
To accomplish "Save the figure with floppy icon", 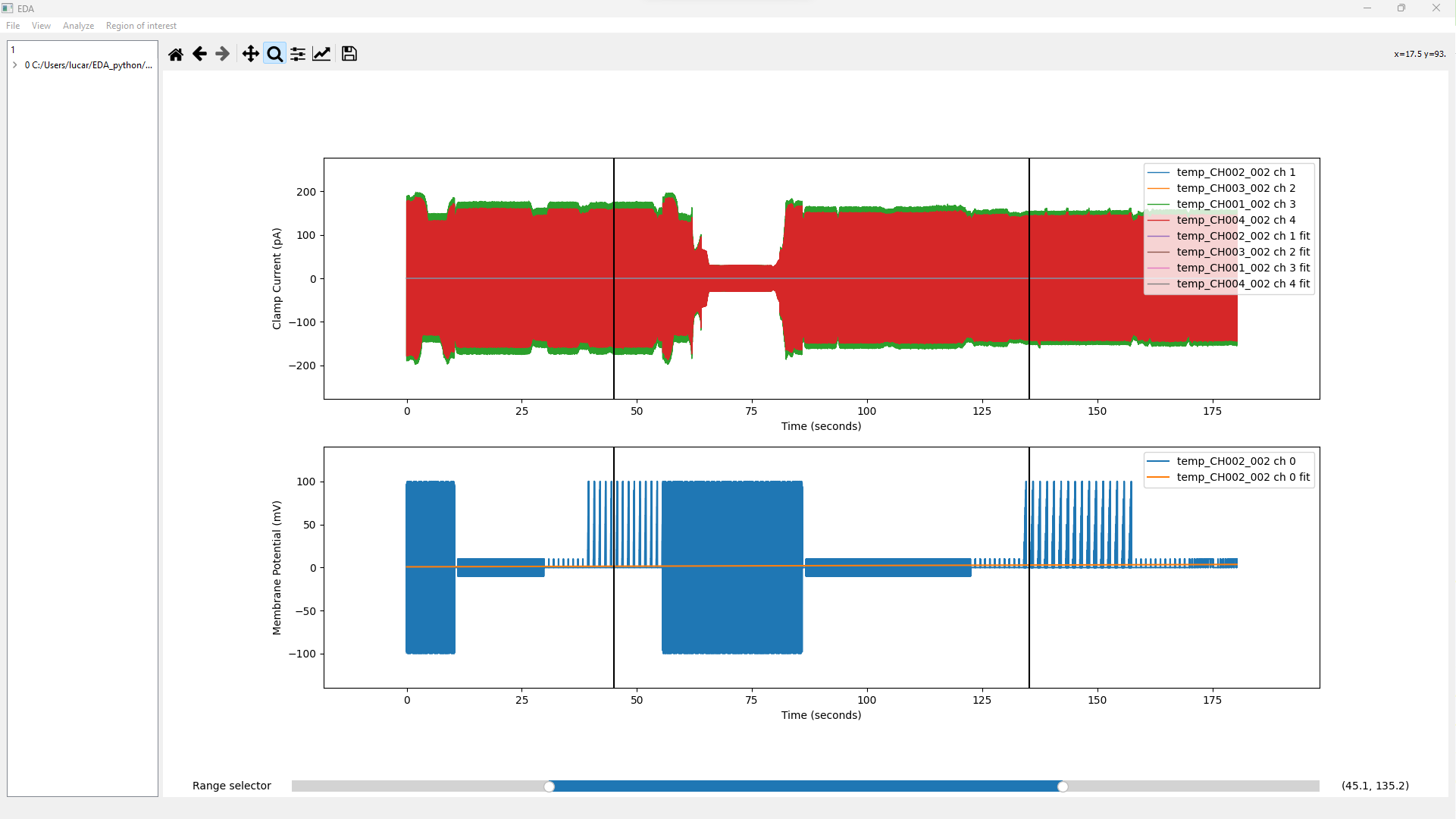I will pos(349,54).
